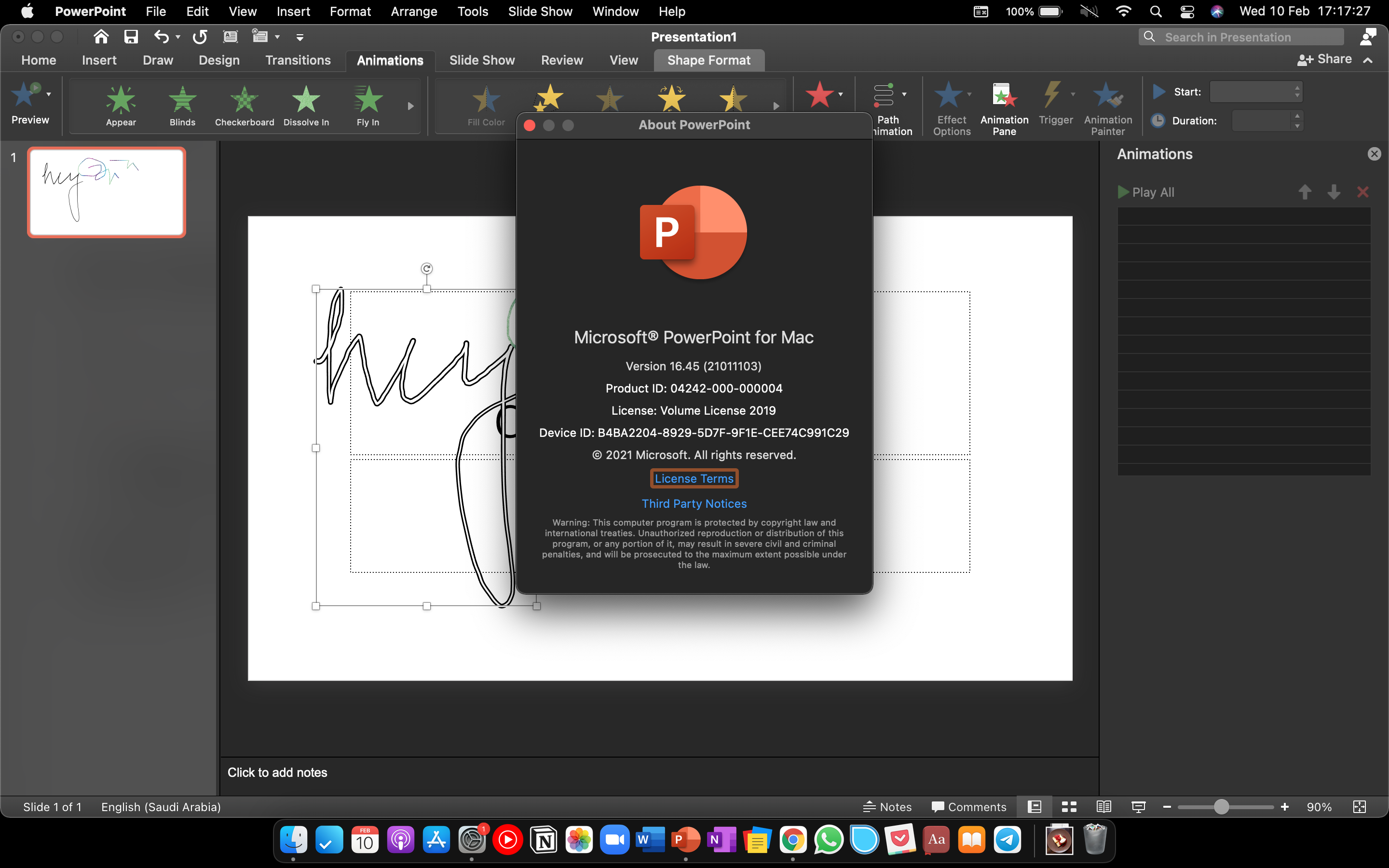Open the Home ribbon tab

point(39,60)
